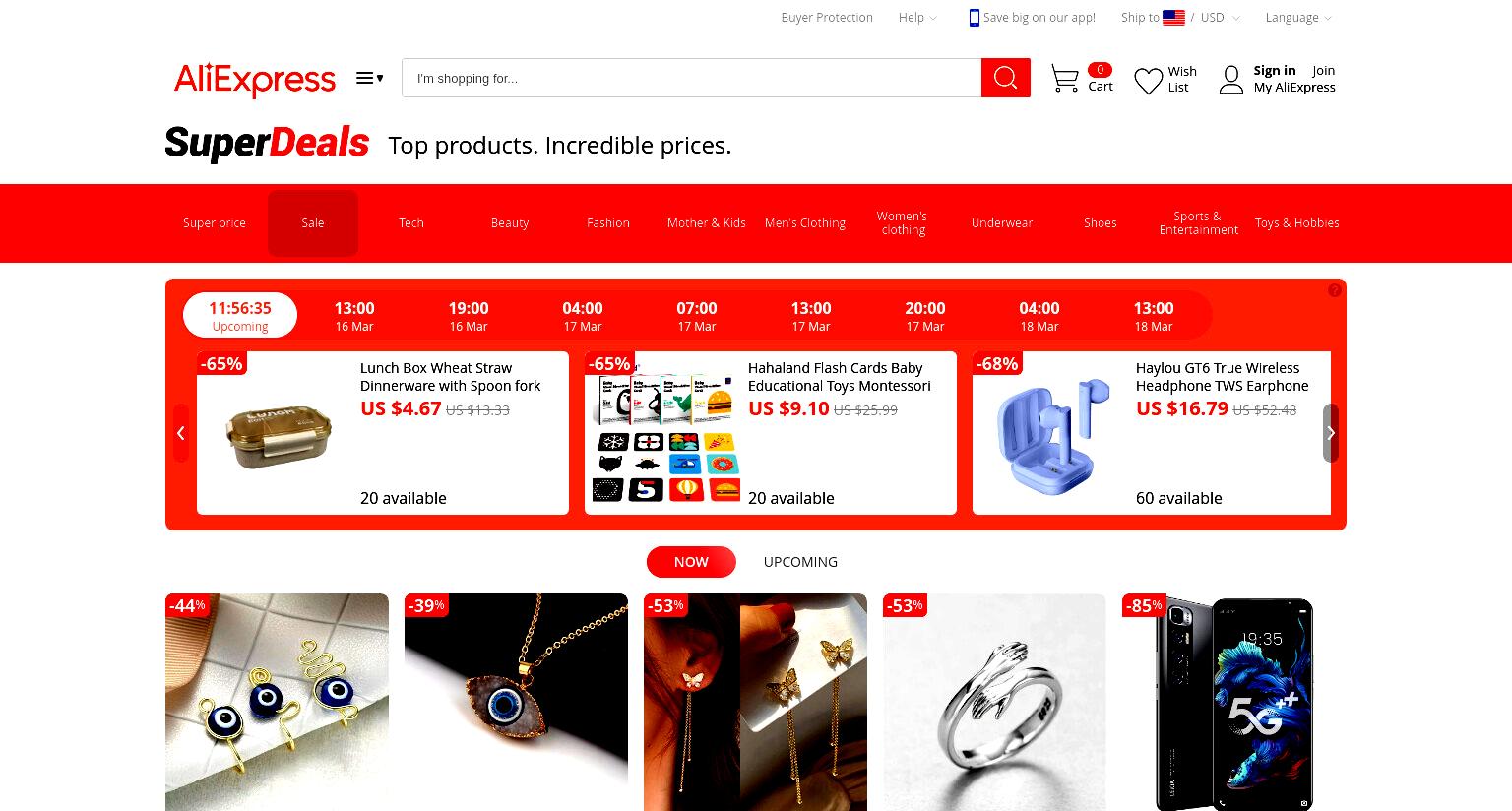Open the Tech category tab
This screenshot has height=811, width=1512.
click(411, 223)
